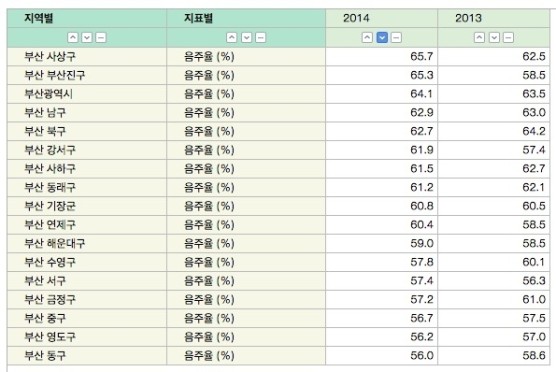Image resolution: width=556 pixels, height=372 pixels.
Task: Click the 2013 value 64.2 for 부산 북구
Action: [534, 131]
